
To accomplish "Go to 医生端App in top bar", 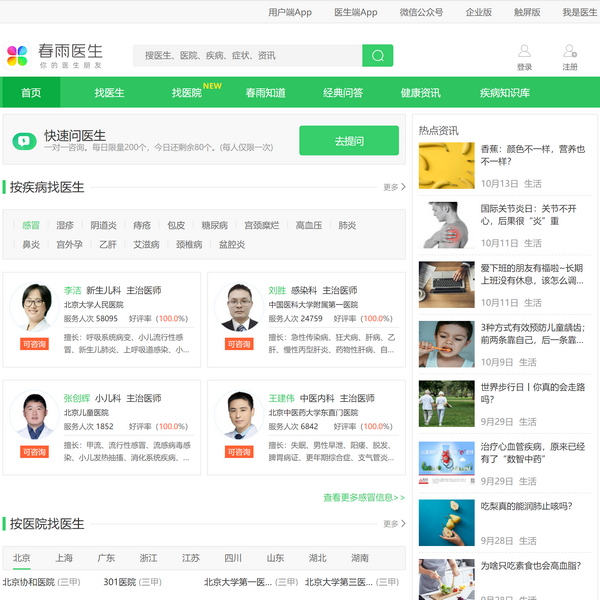I will tap(355, 12).
